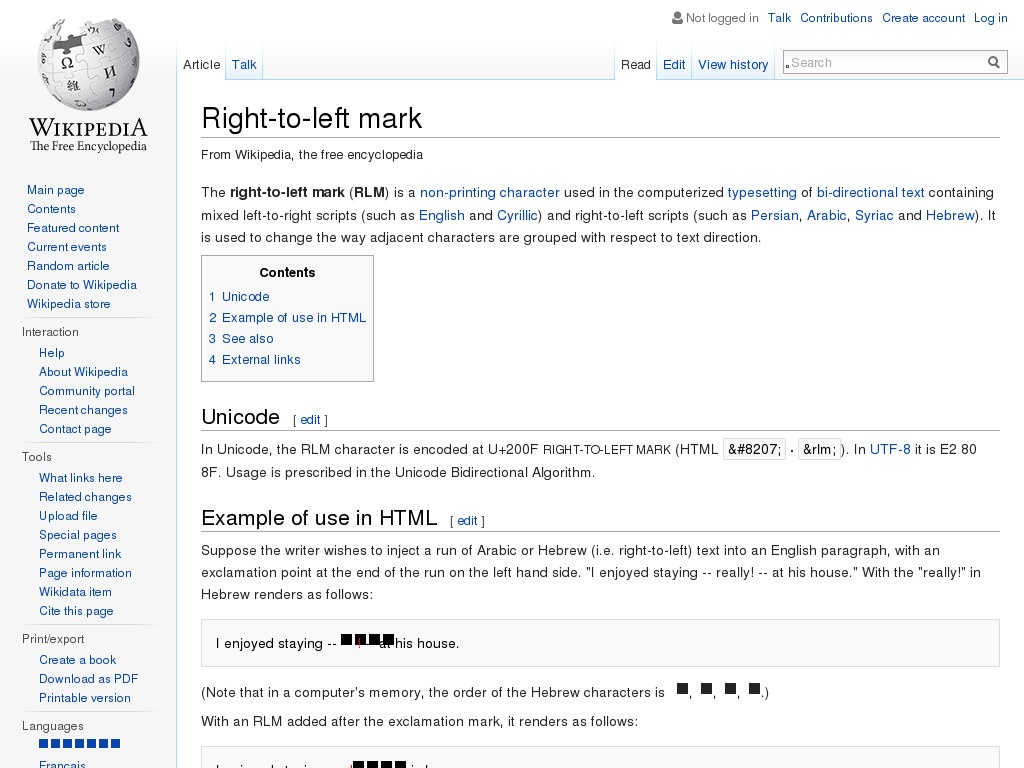This screenshot has width=1024, height=768.
Task: Load a Random article
Action: pos(68,266)
